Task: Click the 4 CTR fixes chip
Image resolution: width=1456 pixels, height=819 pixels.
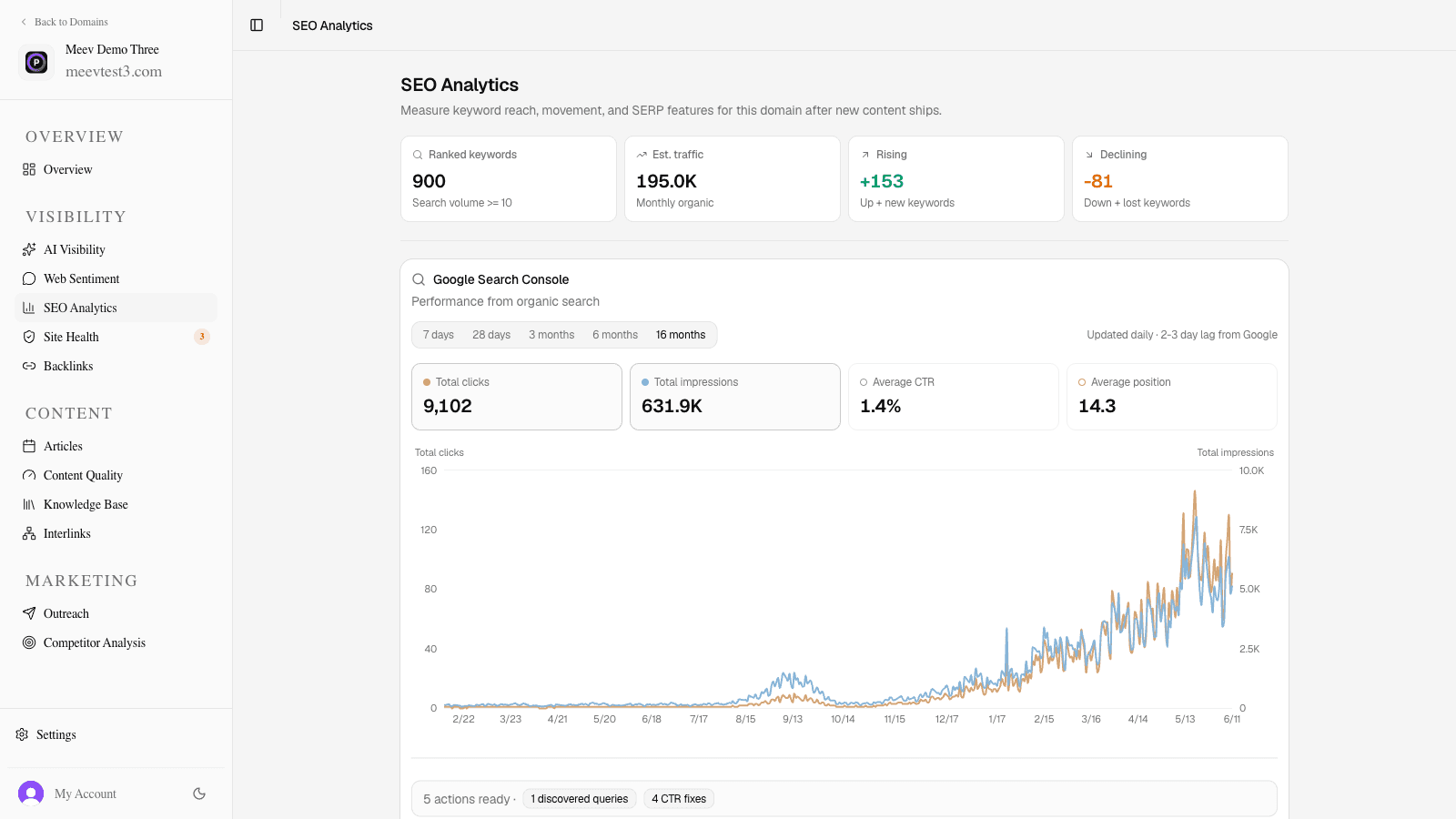Action: (x=679, y=799)
